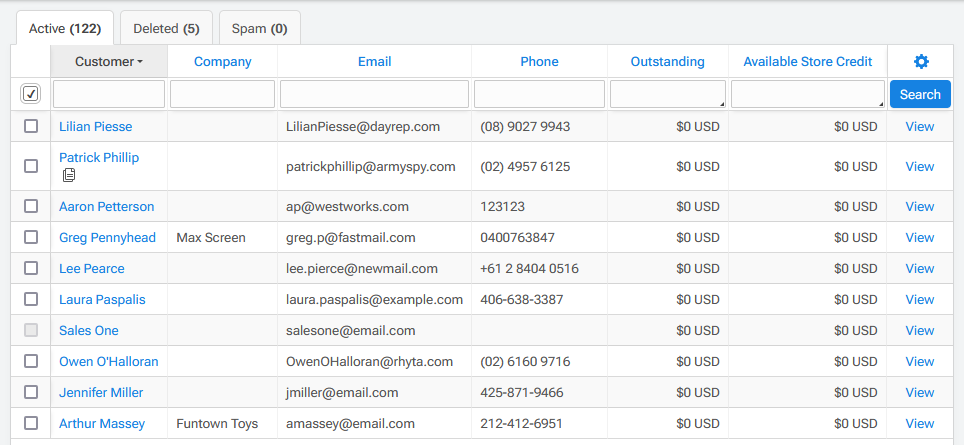Open the Available Store Credit filter dropdown
964x445 pixels.
pos(808,94)
